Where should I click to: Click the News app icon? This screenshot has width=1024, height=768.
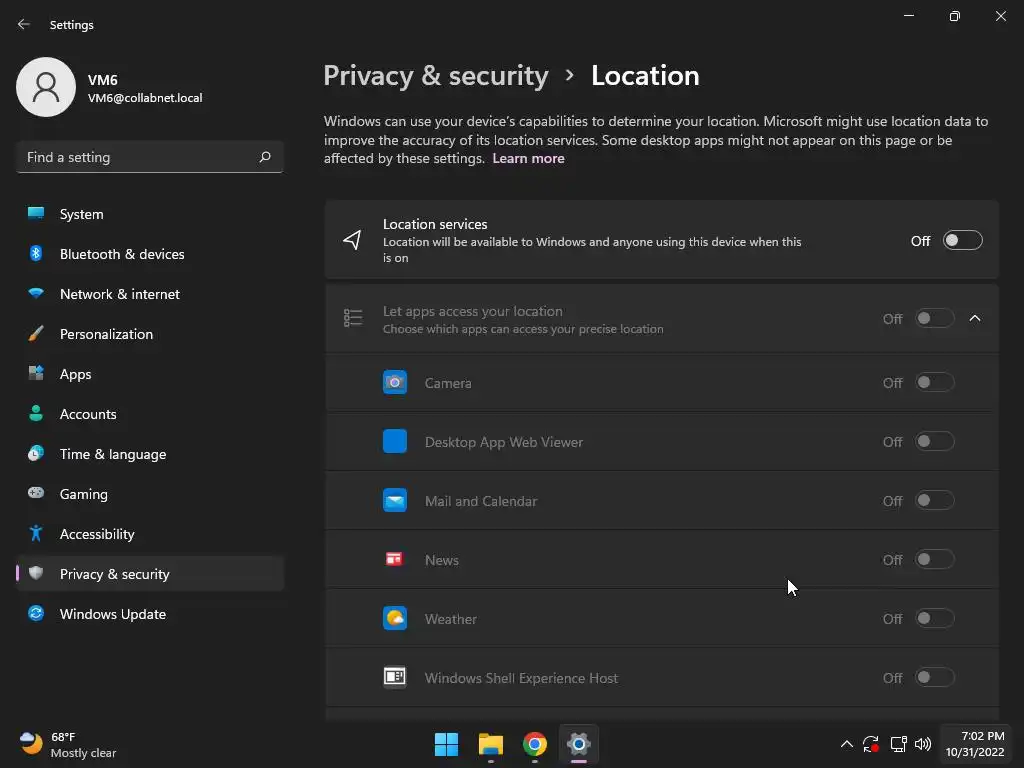tap(394, 559)
